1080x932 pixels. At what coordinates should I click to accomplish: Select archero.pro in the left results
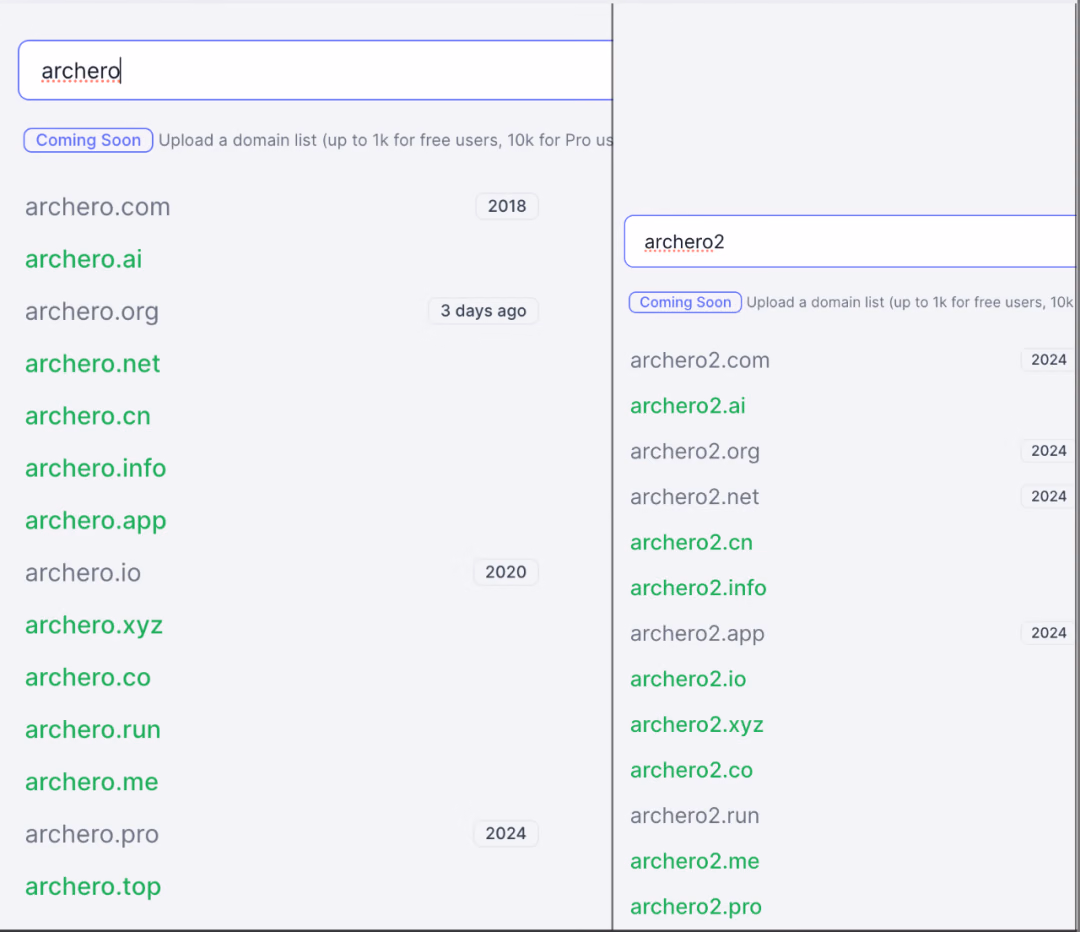pyautogui.click(x=92, y=834)
